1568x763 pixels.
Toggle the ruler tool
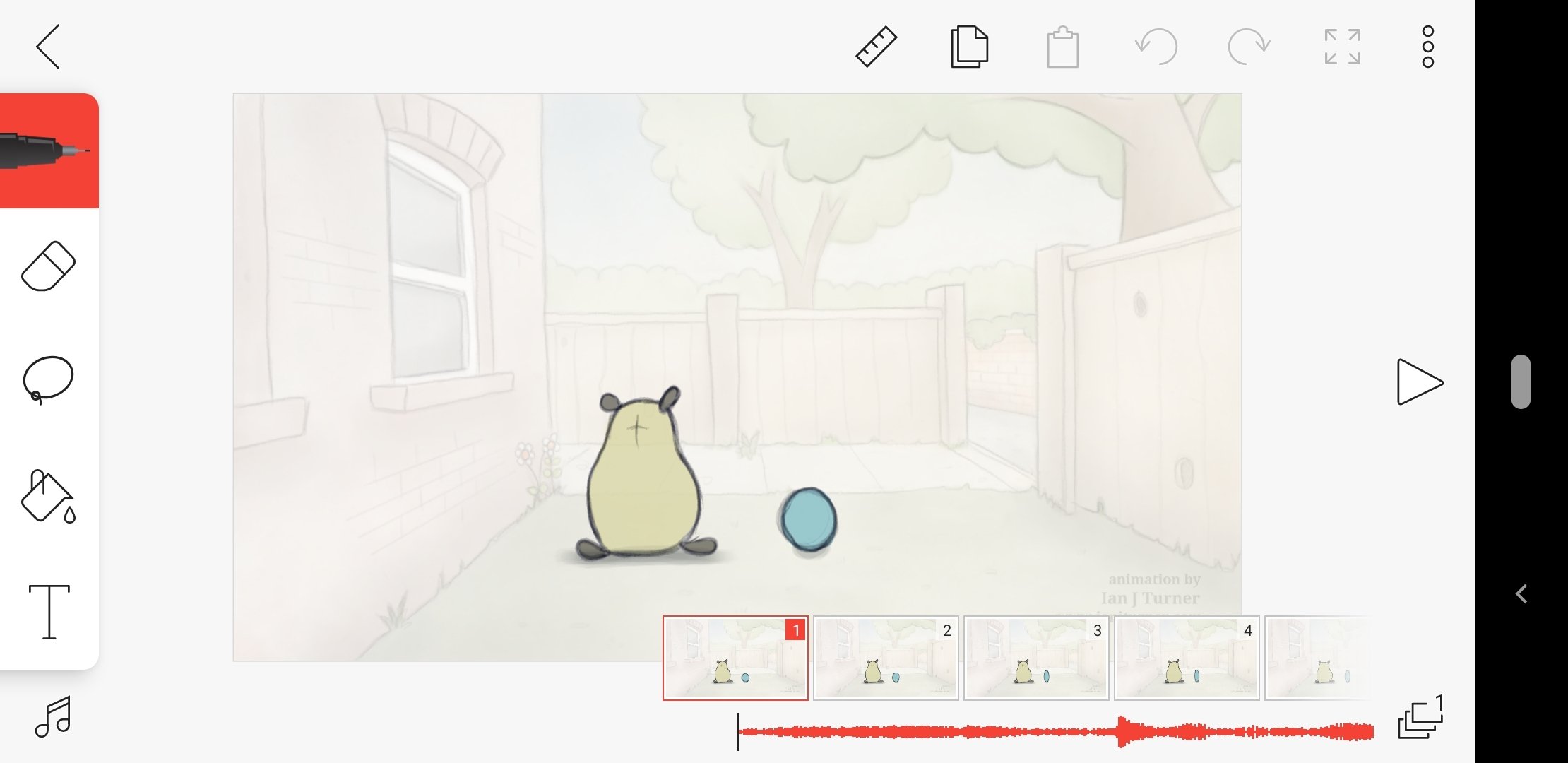[876, 47]
